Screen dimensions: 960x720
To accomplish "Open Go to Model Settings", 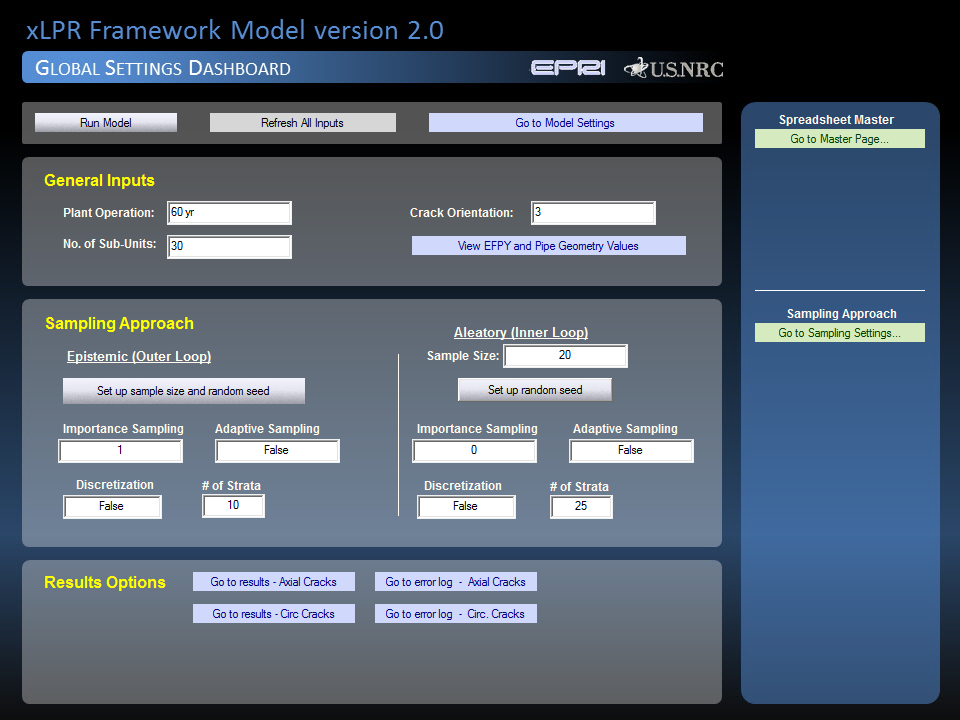I will (x=565, y=122).
